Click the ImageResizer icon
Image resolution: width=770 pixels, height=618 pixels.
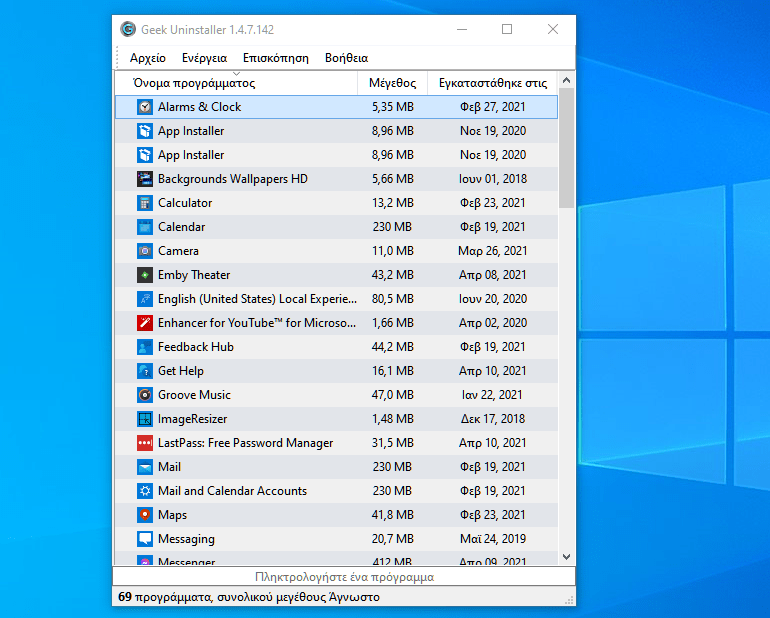(x=144, y=419)
